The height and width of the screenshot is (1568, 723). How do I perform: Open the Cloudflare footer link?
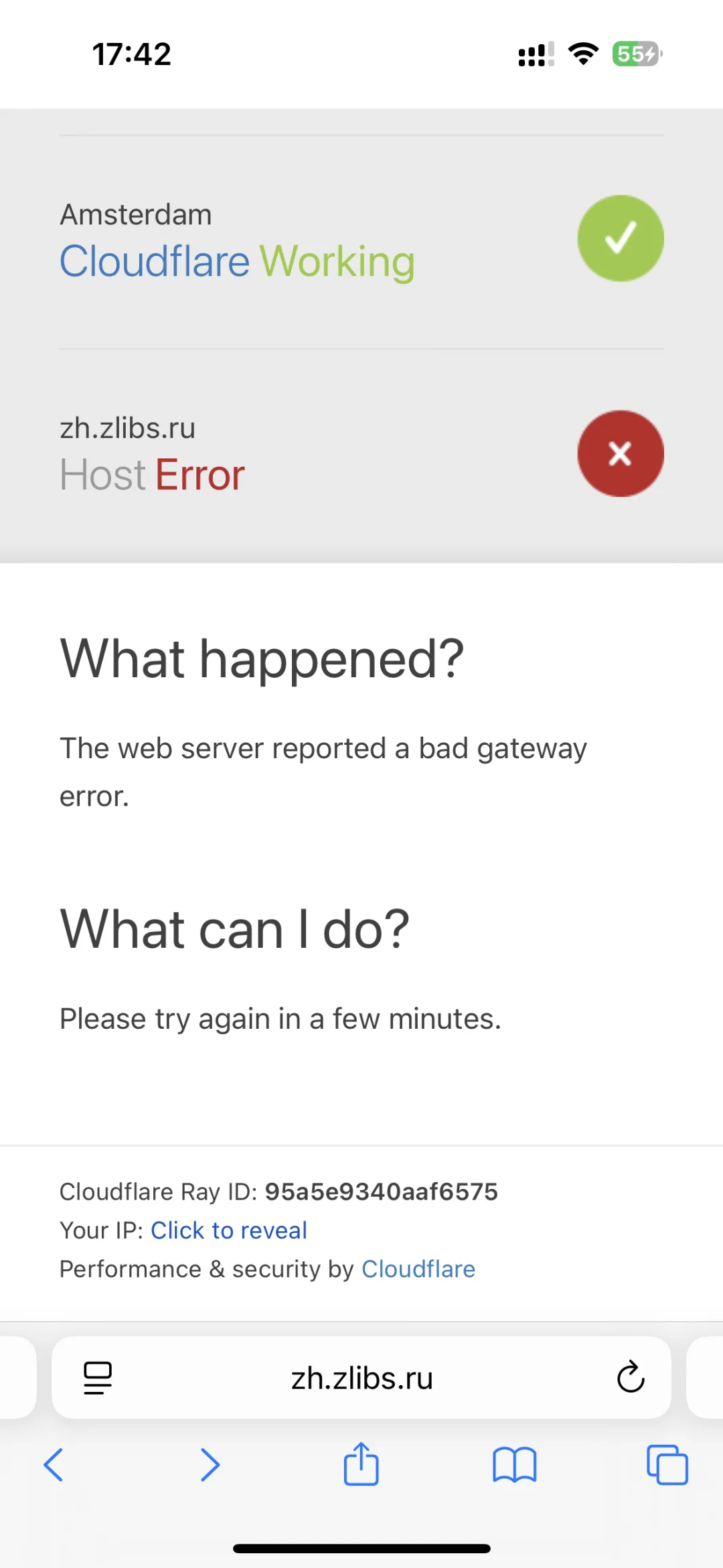pos(418,1269)
